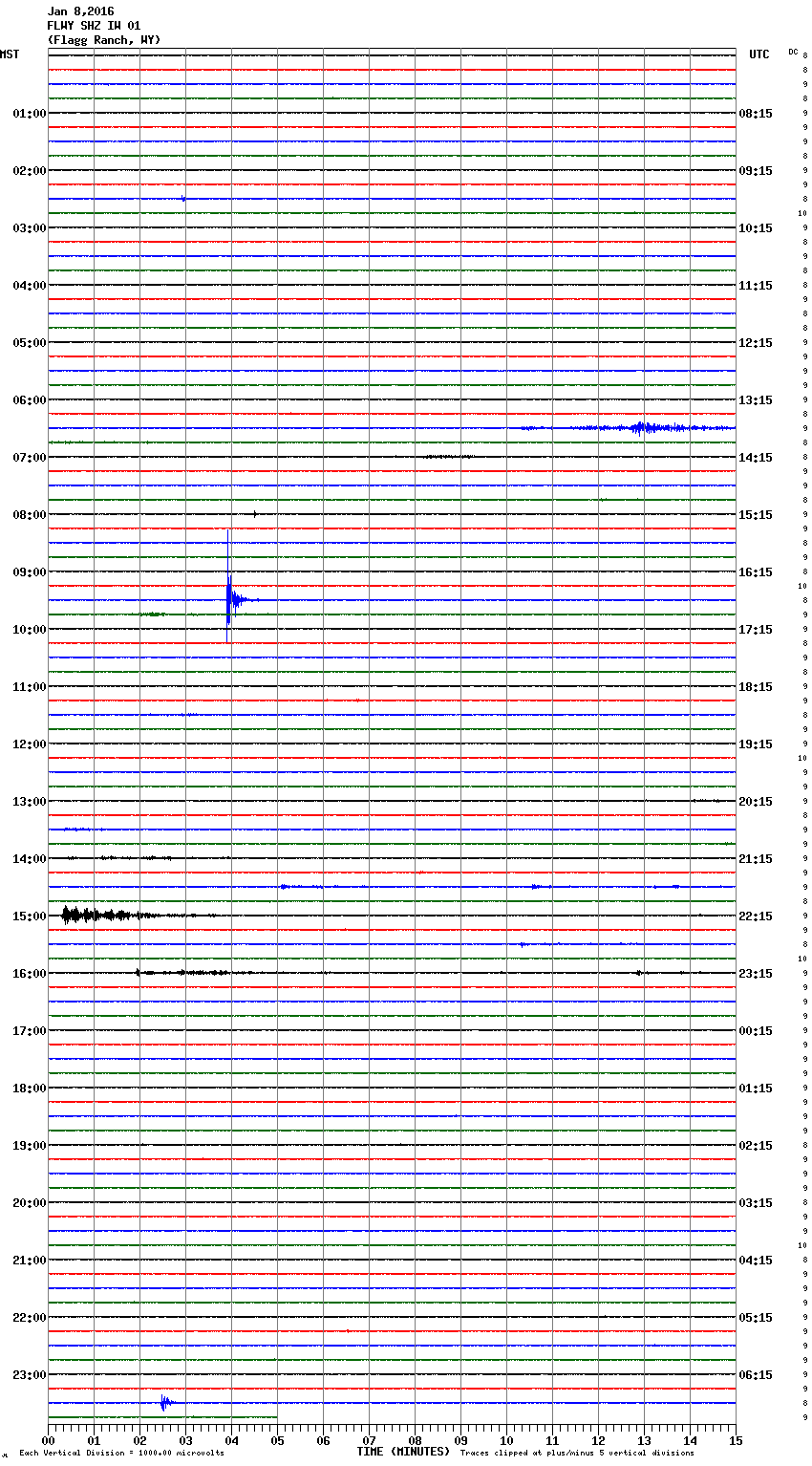This screenshot has height=1466, width=812.
Task: Click the '23:15' UTC time label
Action: [756, 974]
